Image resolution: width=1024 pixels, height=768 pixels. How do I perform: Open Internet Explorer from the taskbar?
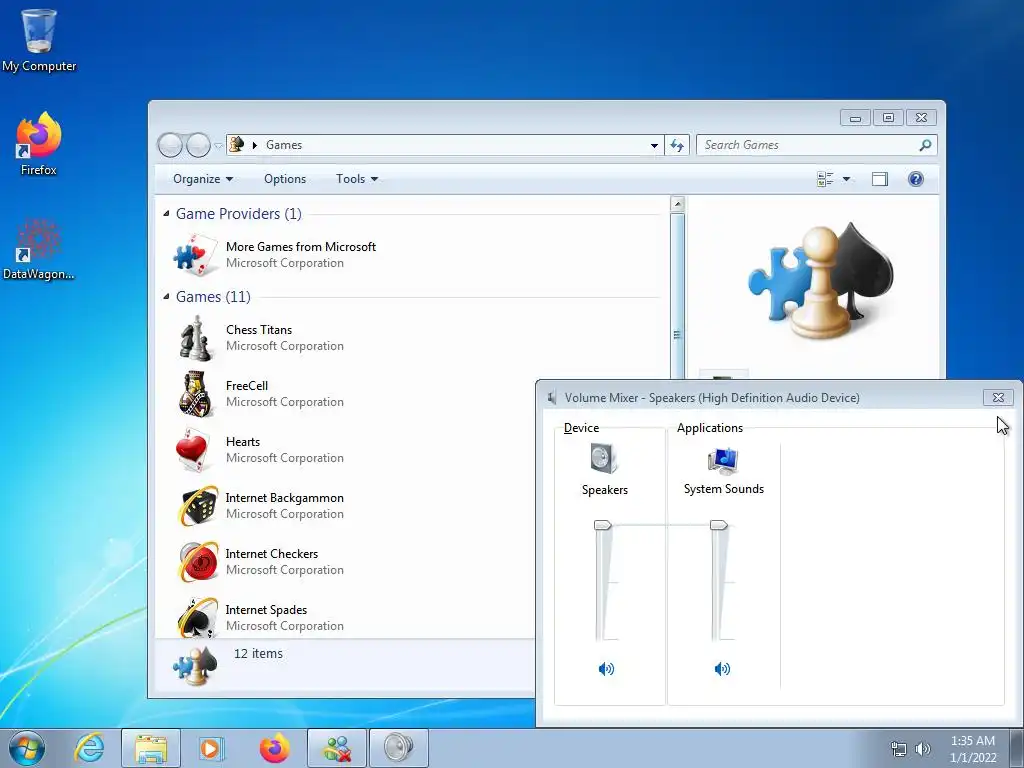(x=89, y=748)
